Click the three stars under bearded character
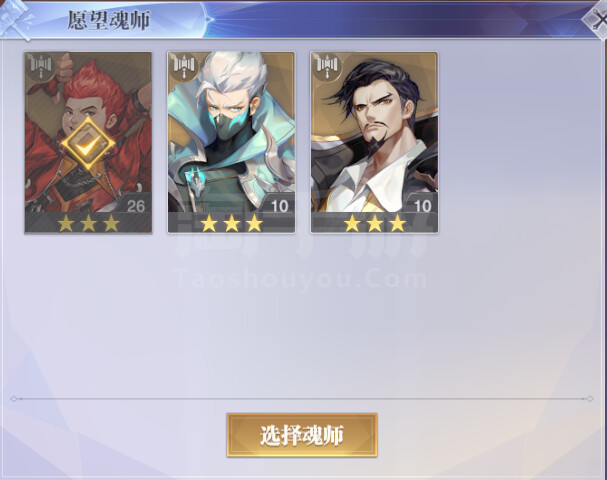The width and height of the screenshot is (607, 480). 375,223
